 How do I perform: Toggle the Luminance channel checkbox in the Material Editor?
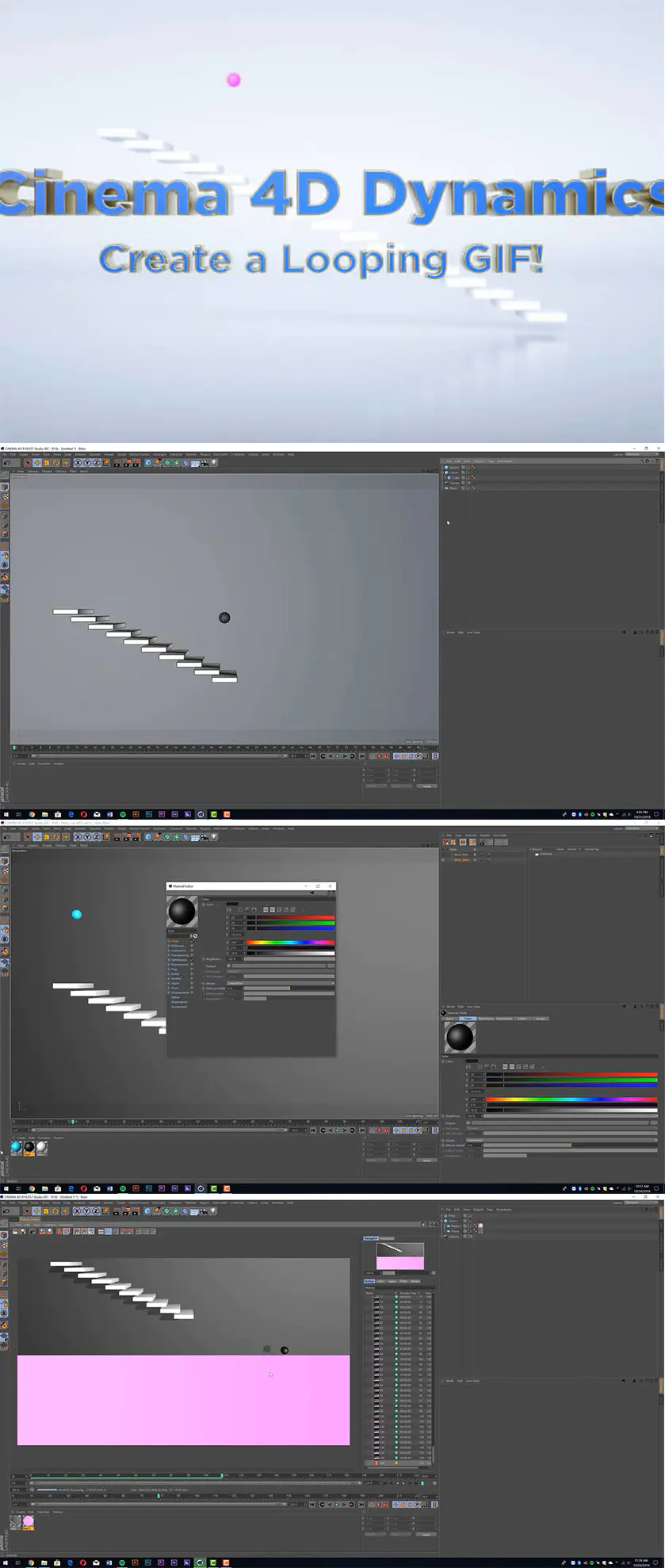[192, 950]
